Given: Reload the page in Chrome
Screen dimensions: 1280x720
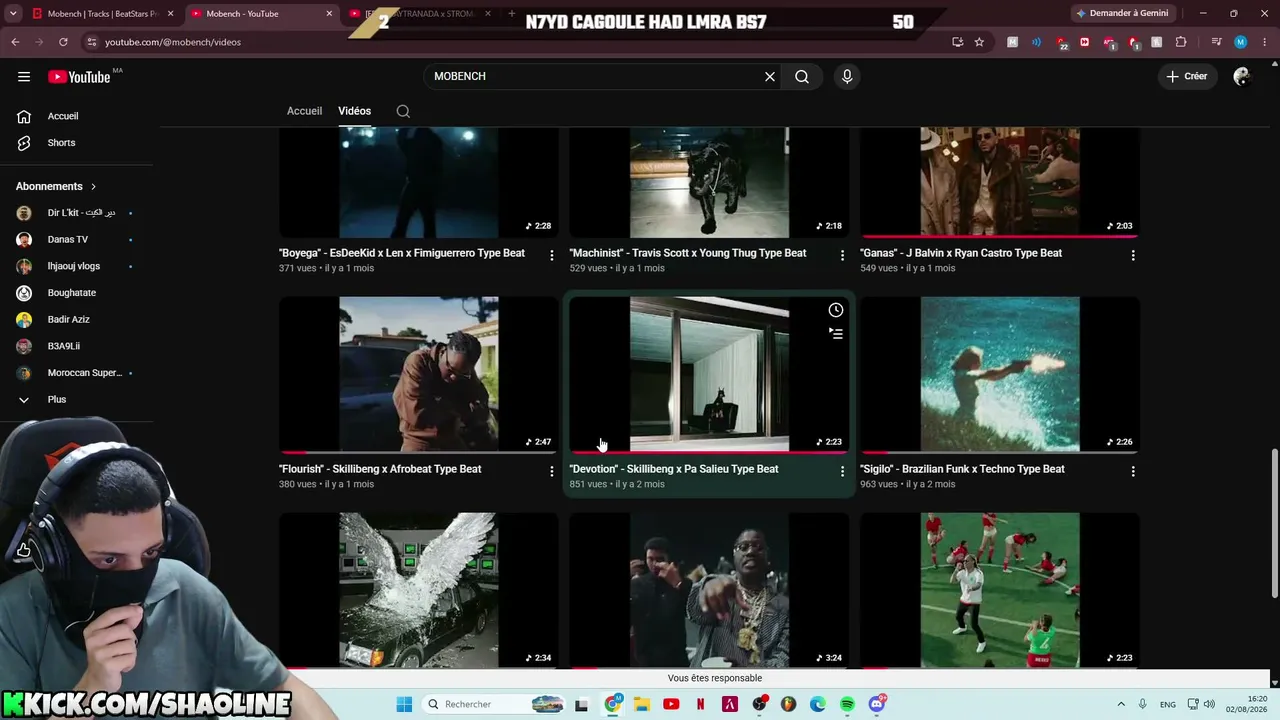Looking at the screenshot, I should tap(63, 42).
